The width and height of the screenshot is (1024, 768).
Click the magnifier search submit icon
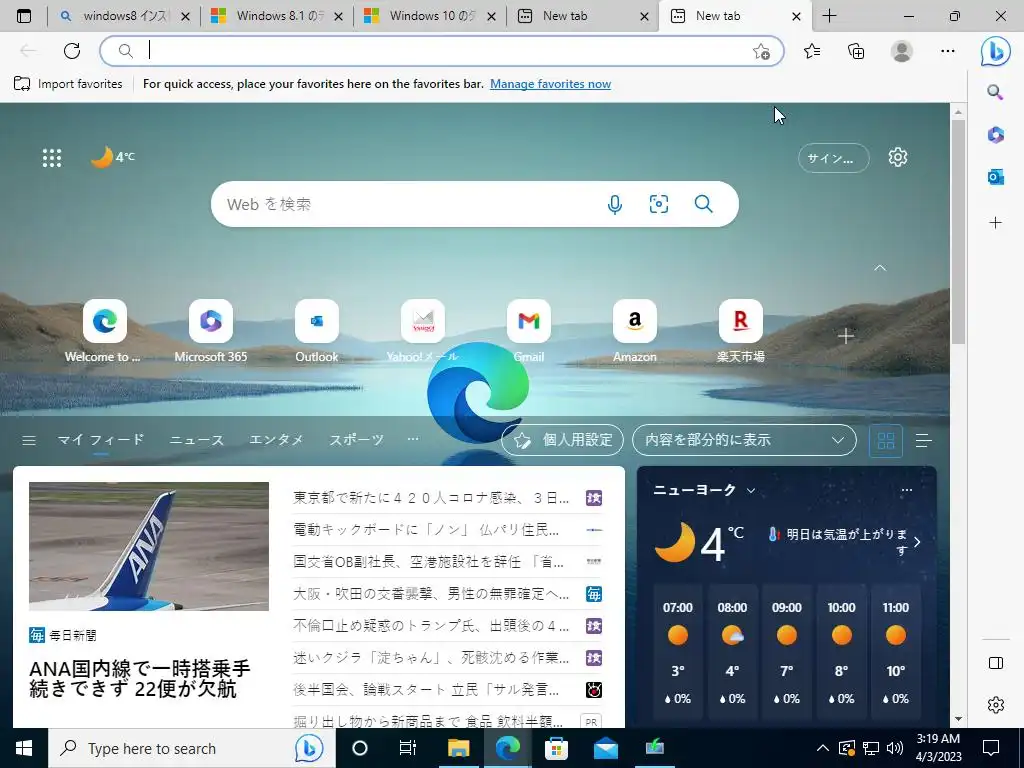pyautogui.click(x=703, y=204)
